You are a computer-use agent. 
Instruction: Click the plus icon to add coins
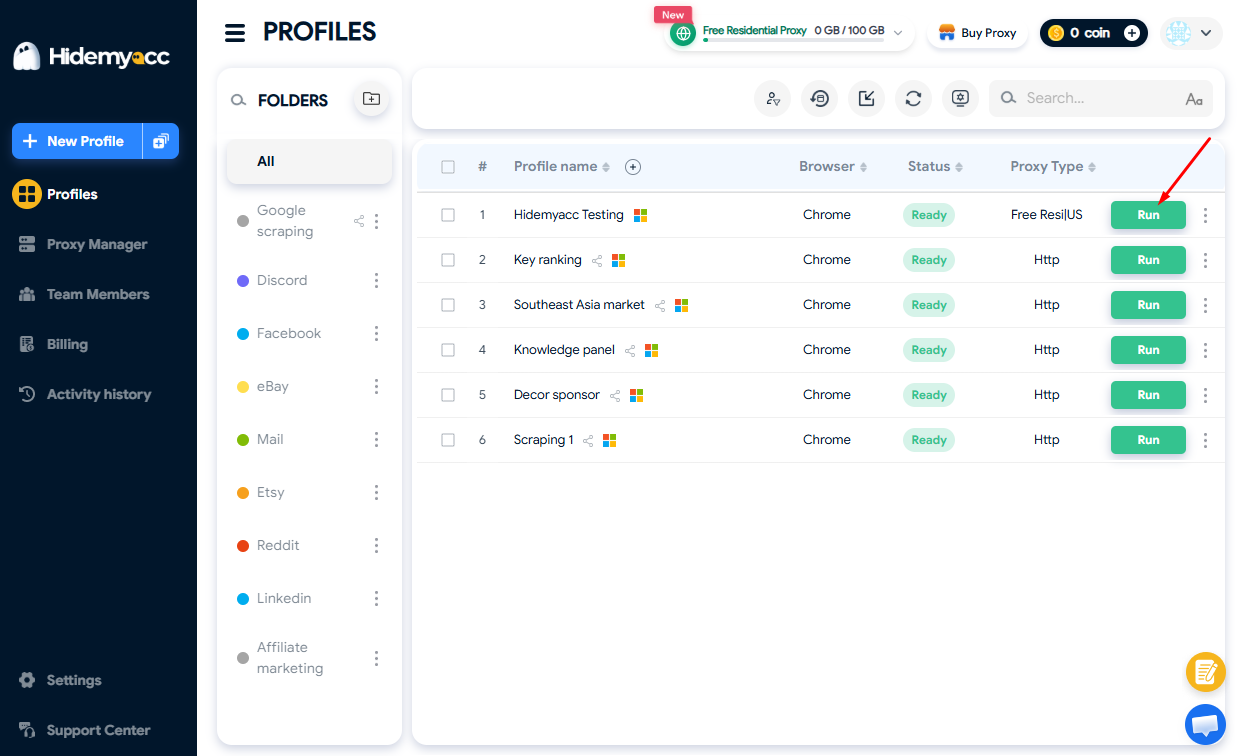[1132, 33]
